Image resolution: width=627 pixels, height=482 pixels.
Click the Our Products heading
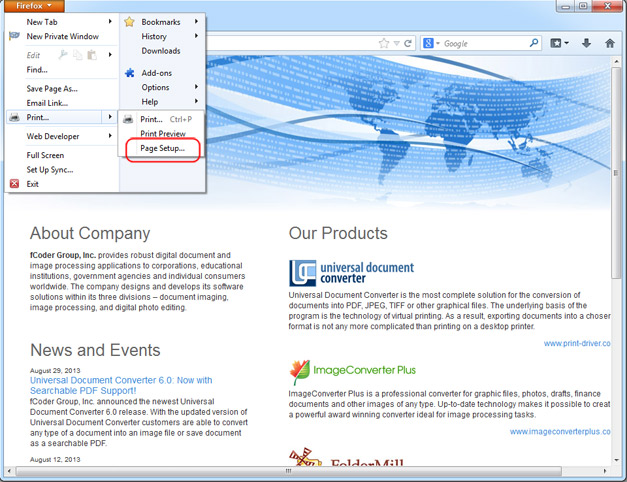338,233
